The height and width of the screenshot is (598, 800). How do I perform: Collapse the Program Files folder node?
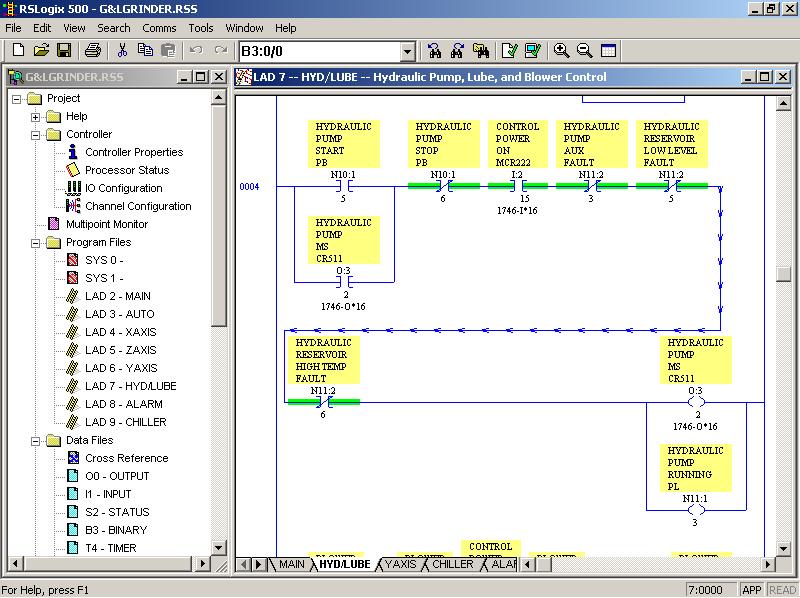(35, 243)
